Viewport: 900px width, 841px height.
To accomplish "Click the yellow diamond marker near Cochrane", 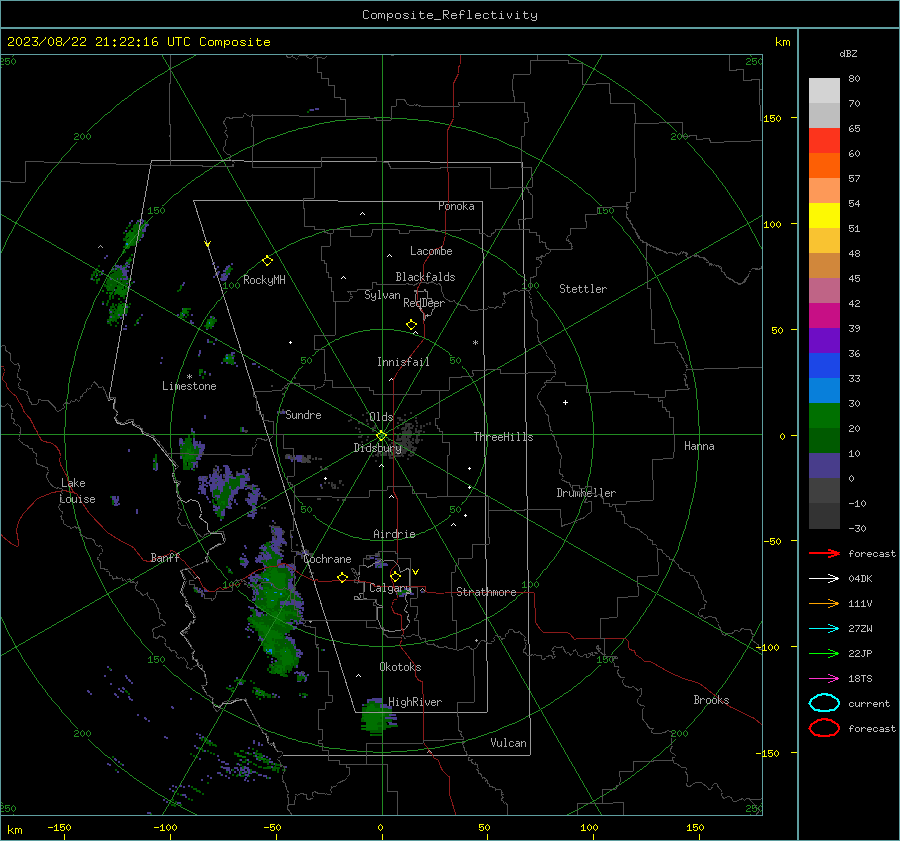I will coord(342,577).
